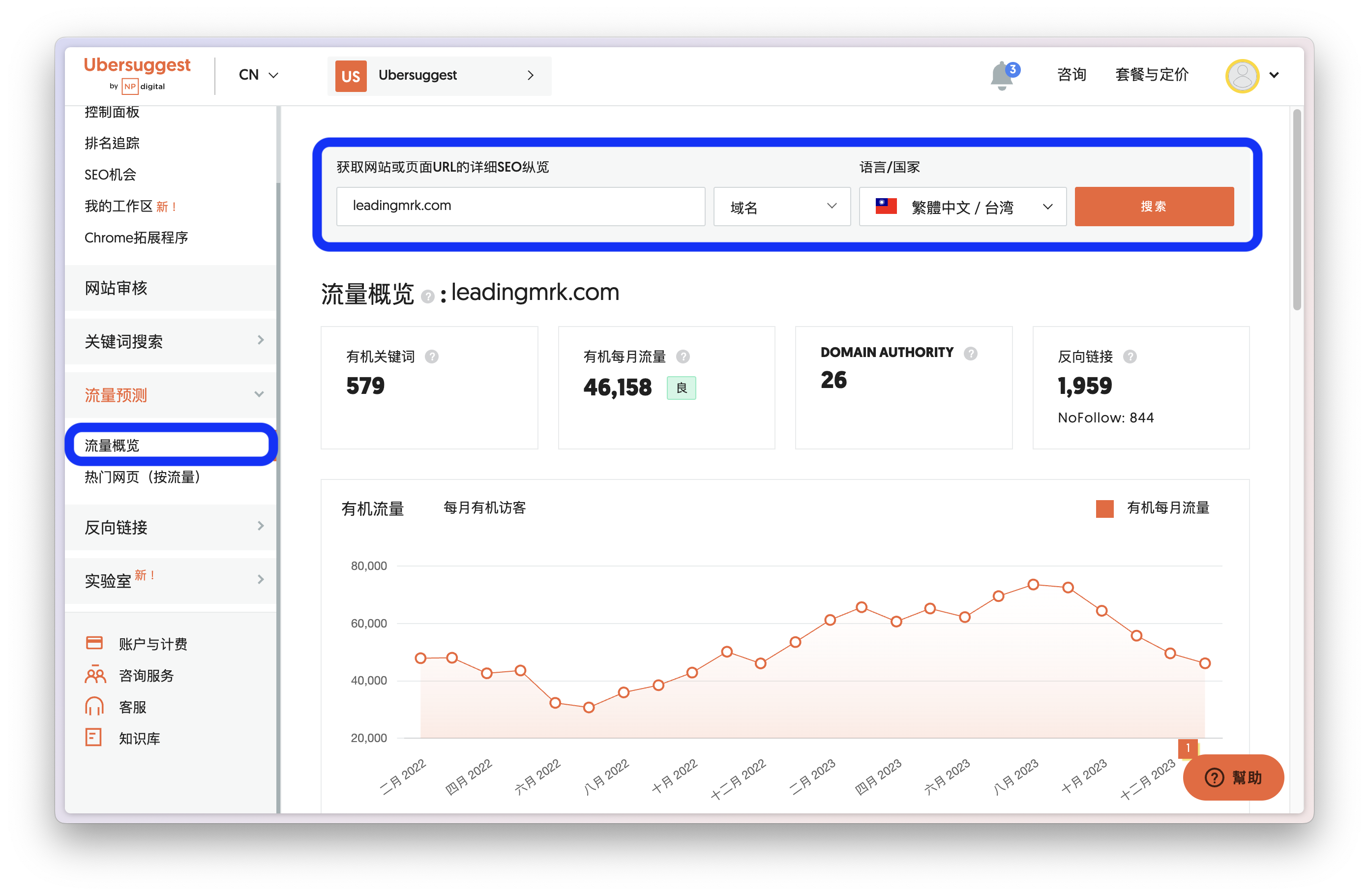Click the 每月有机访客 chart subtitle
The height and width of the screenshot is (896, 1369).
point(484,508)
